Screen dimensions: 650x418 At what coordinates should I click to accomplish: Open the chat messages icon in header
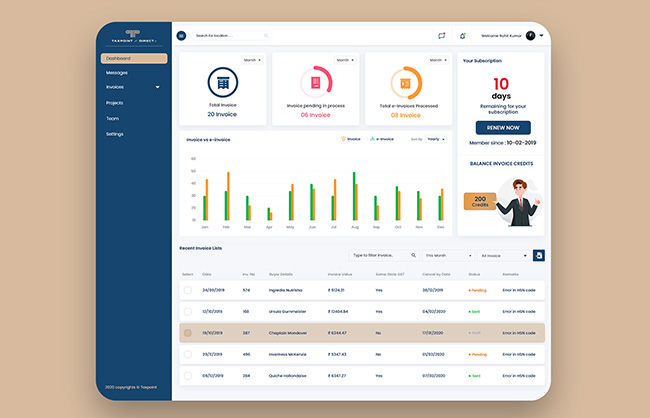441,36
